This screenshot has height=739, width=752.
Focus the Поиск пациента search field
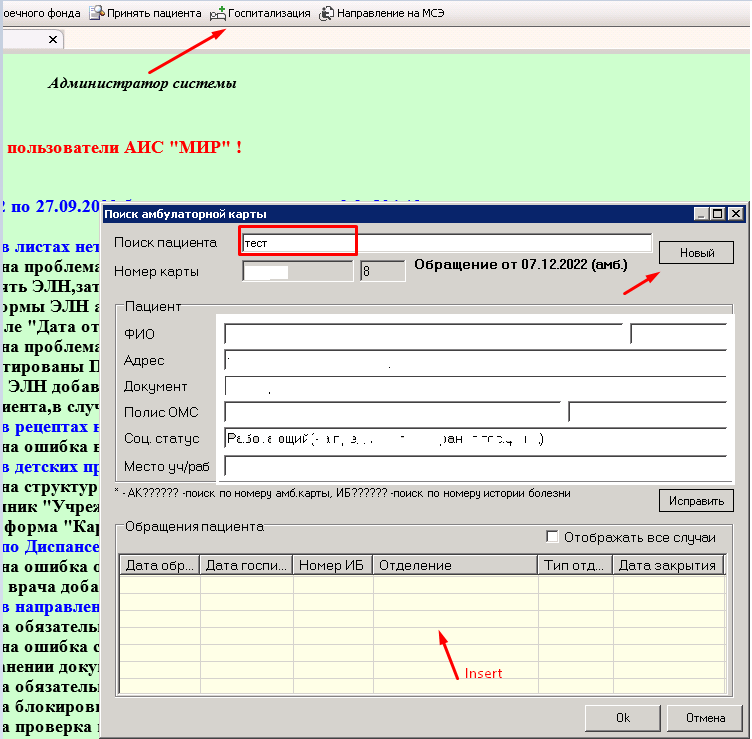(447, 243)
